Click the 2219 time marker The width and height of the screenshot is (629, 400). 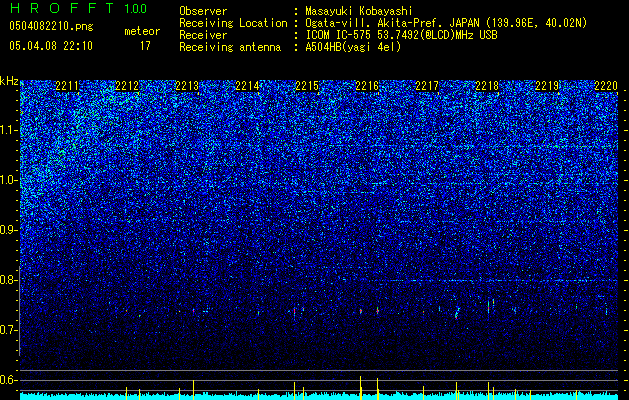pos(547,86)
